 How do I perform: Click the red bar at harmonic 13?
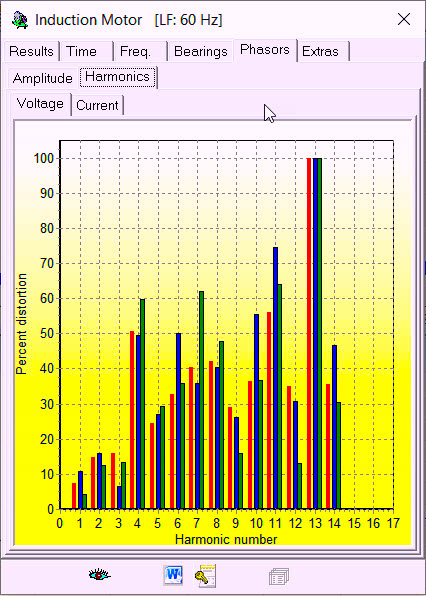[309, 333]
